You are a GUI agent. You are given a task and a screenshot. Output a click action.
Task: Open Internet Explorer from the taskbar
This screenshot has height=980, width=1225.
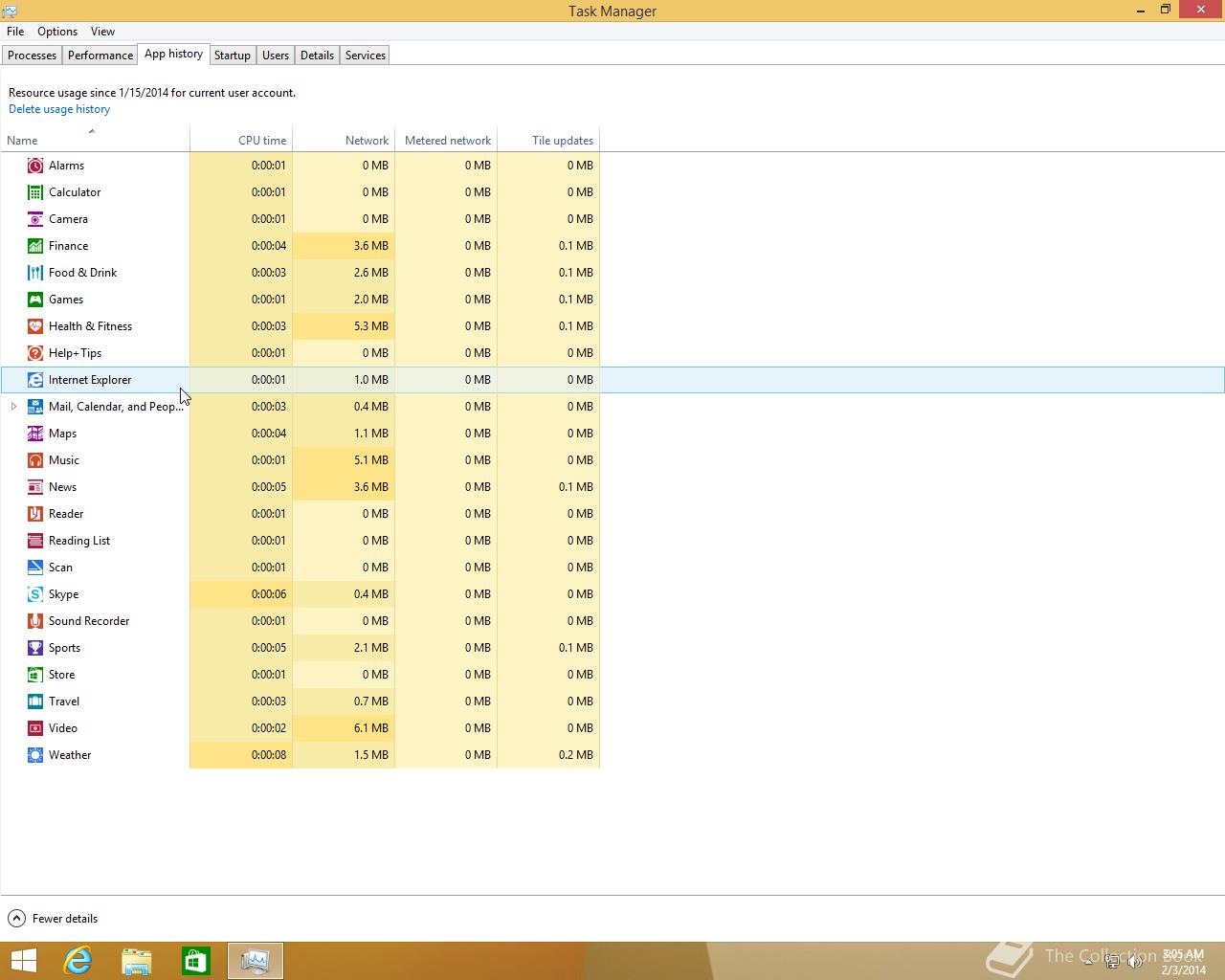[x=78, y=961]
